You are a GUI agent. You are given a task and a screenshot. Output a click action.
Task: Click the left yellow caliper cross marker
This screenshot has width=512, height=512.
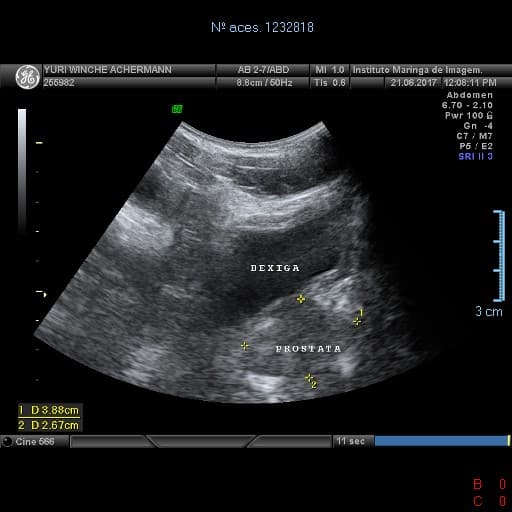pos(245,346)
